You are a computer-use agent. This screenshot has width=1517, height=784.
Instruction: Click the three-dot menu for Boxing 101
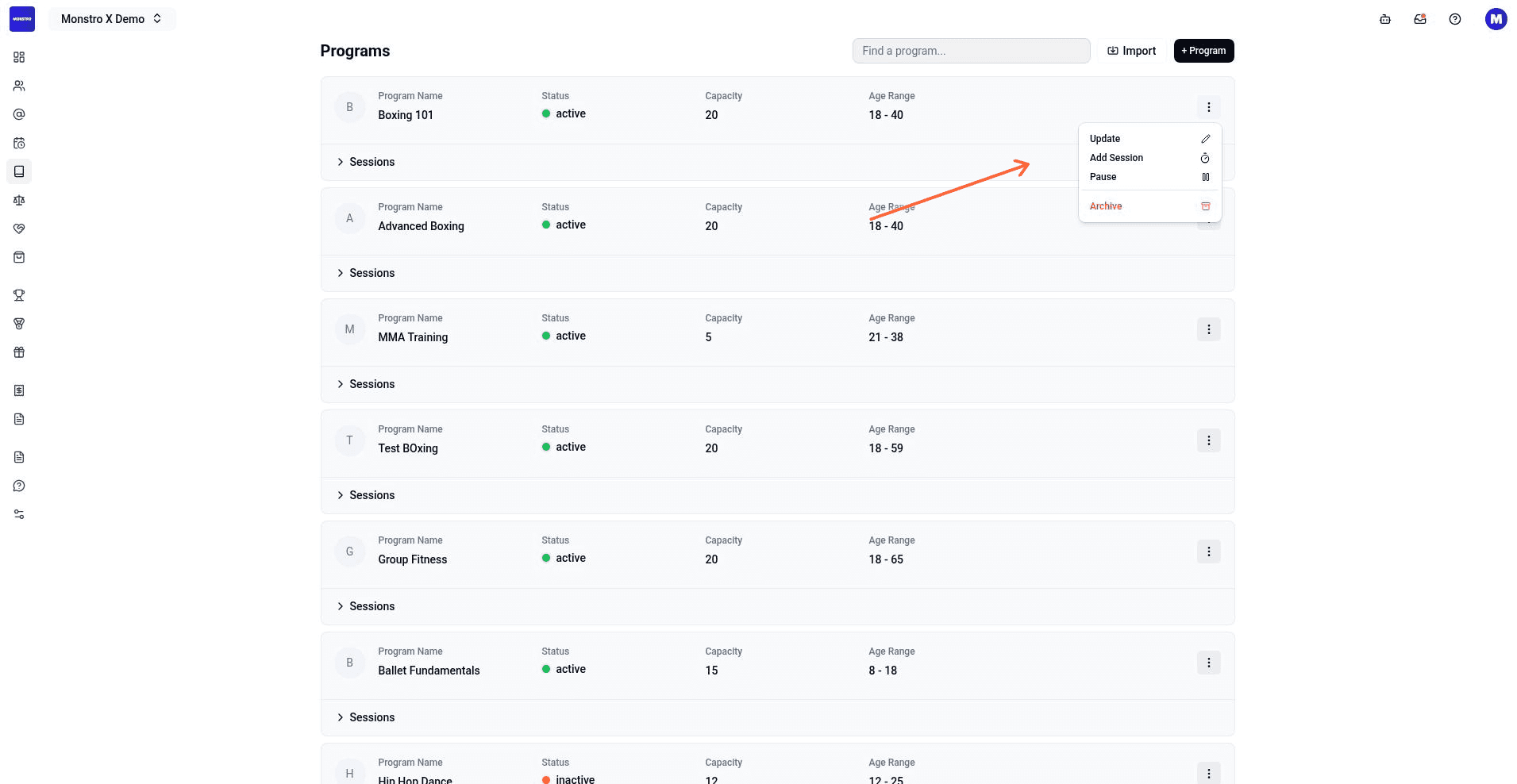(1209, 107)
